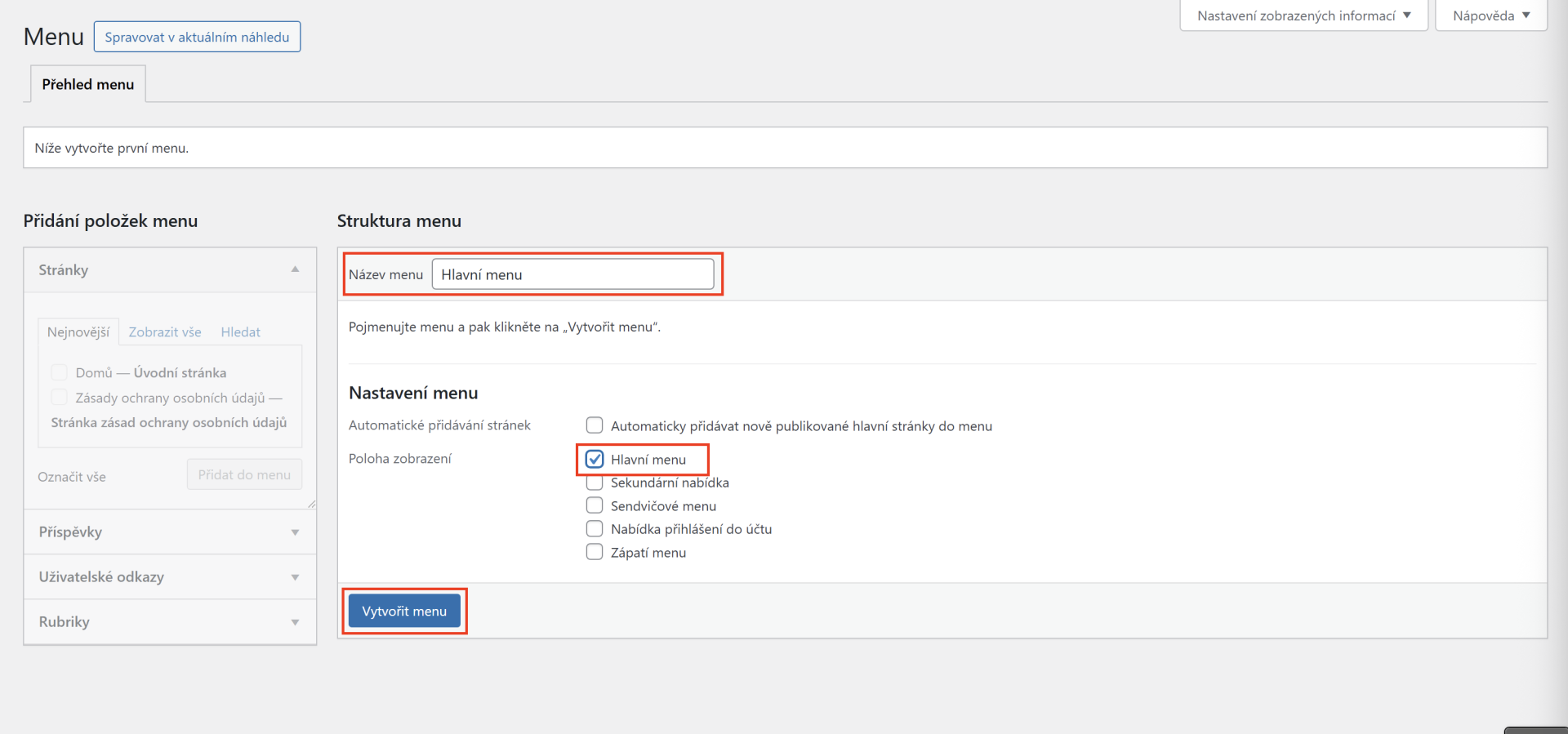Expand the Uživatelské odkazy section
The image size is (1568, 734).
tap(295, 577)
